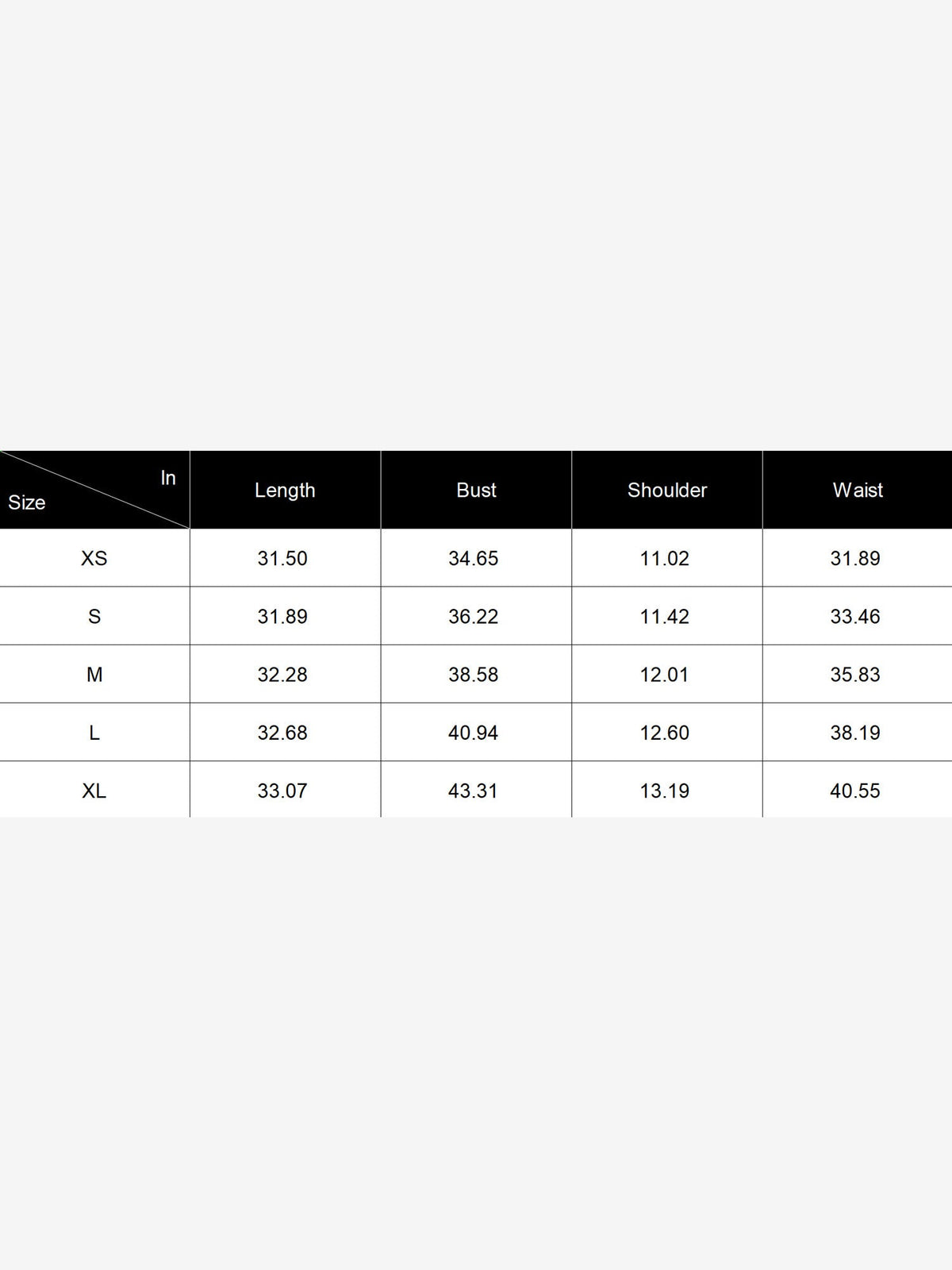952x1270 pixels.
Task: Select the L size row label
Action: pos(94,733)
